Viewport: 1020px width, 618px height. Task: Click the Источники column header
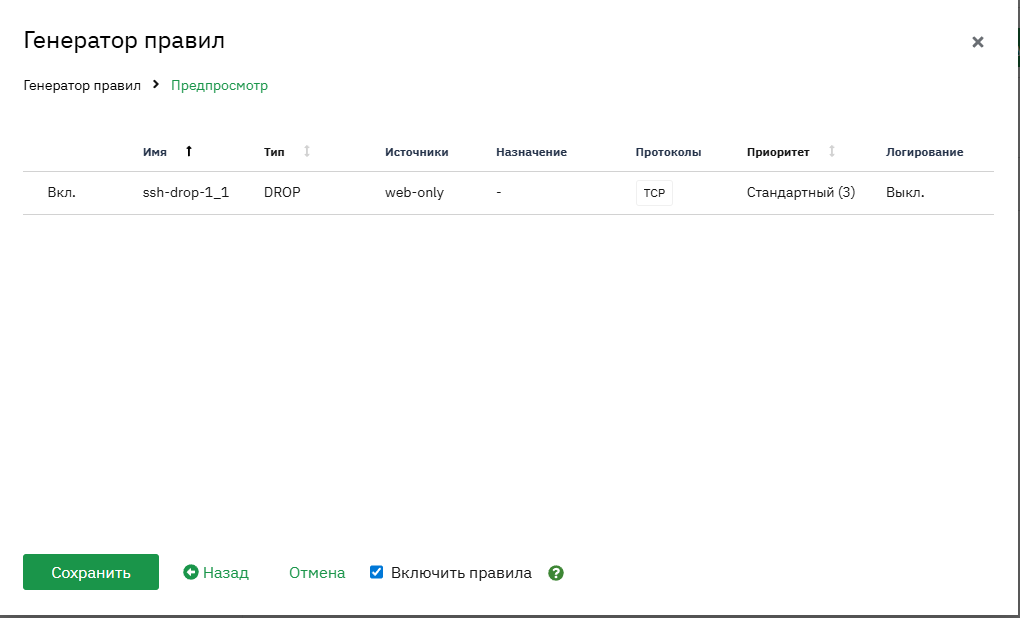pos(416,152)
